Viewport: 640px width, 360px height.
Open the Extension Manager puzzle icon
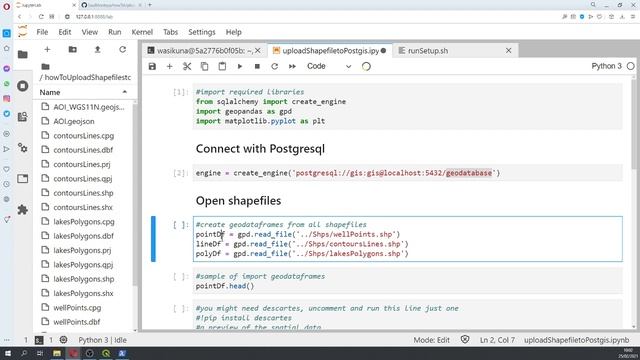tap(23, 210)
